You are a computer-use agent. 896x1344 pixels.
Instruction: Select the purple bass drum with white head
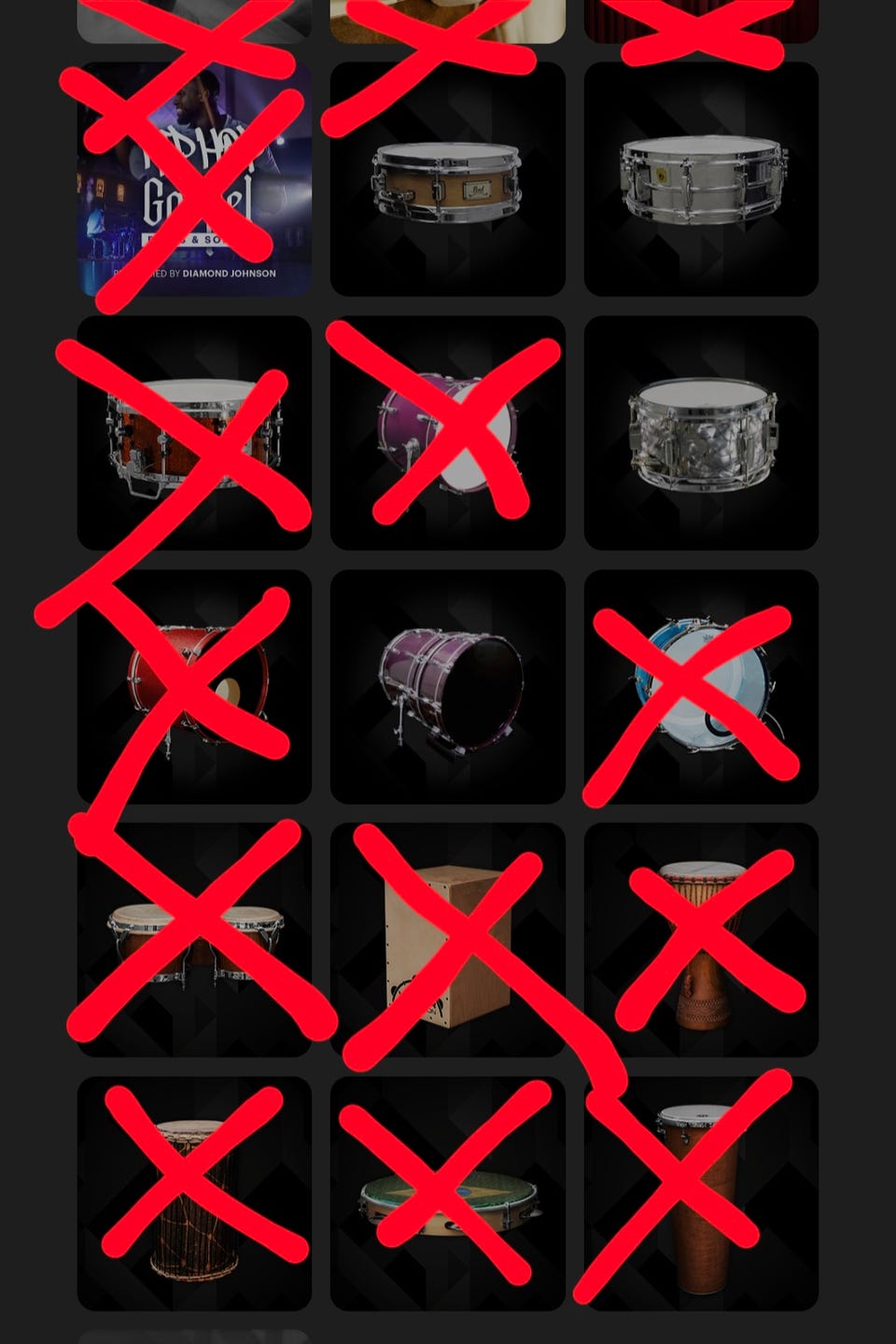448,433
